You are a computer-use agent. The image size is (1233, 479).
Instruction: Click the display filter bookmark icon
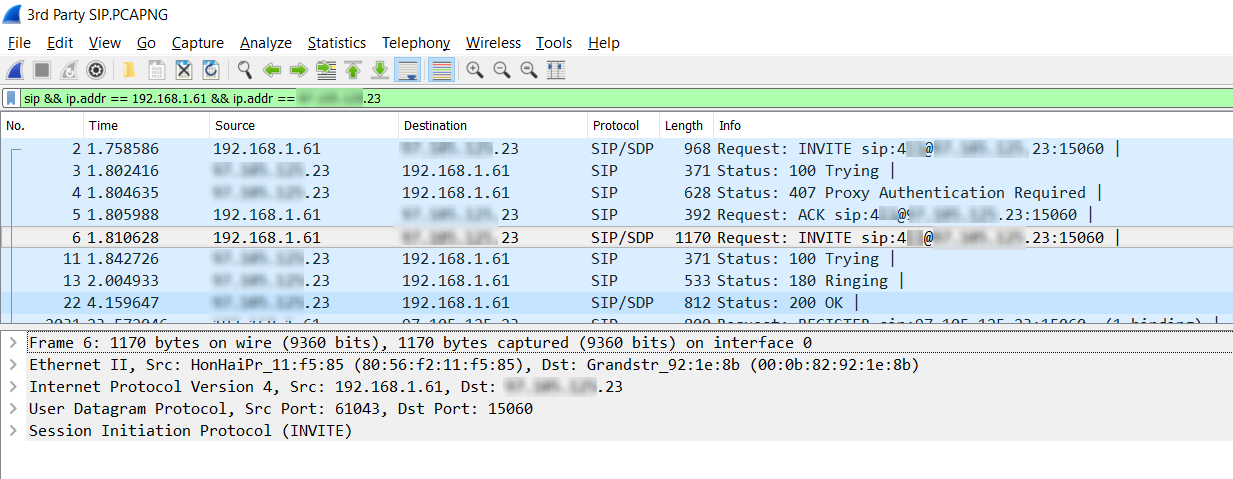(x=11, y=98)
